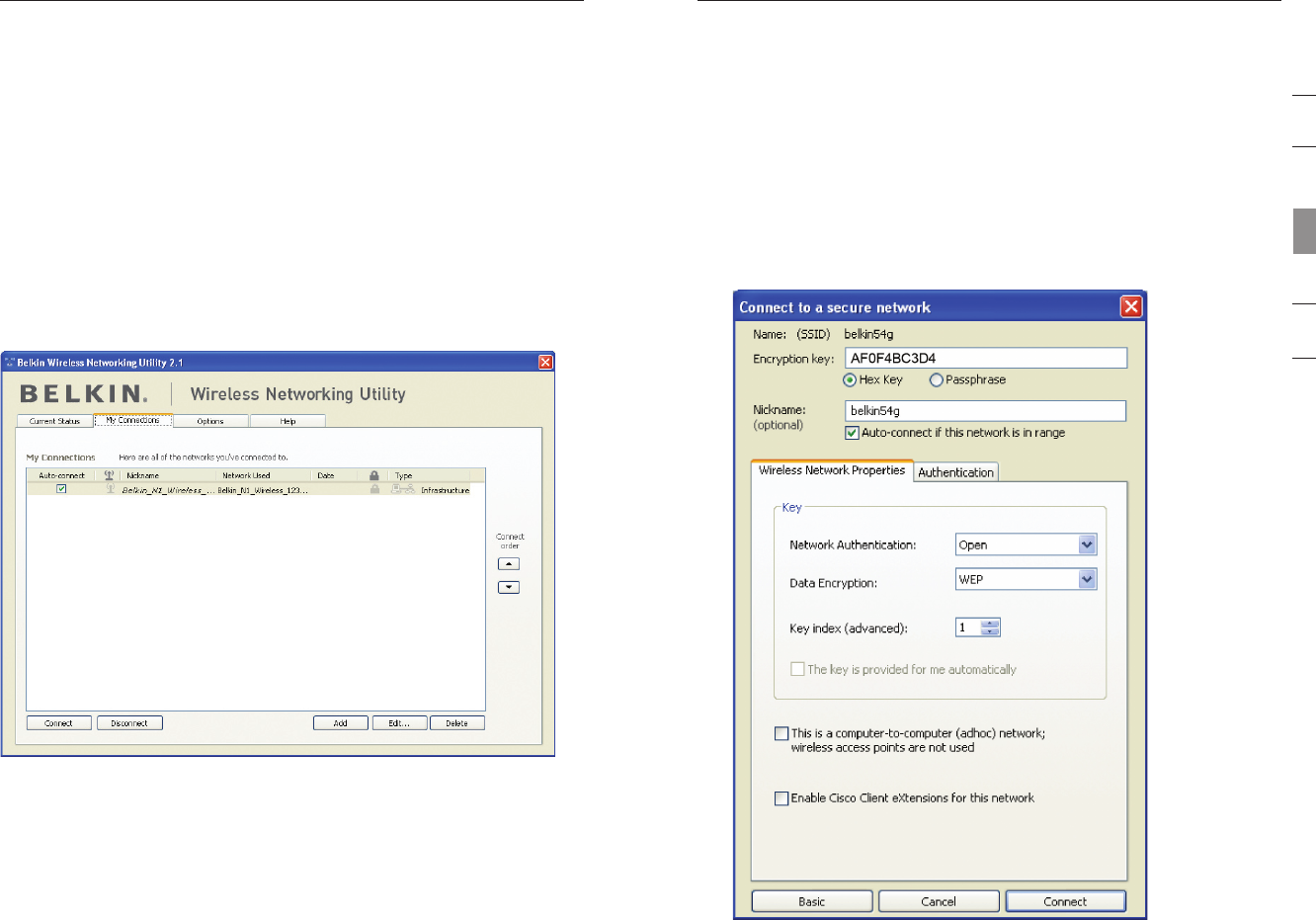The width and height of the screenshot is (1316, 920).
Task: Click the 'Infrastructure' type text
Action: (446, 490)
